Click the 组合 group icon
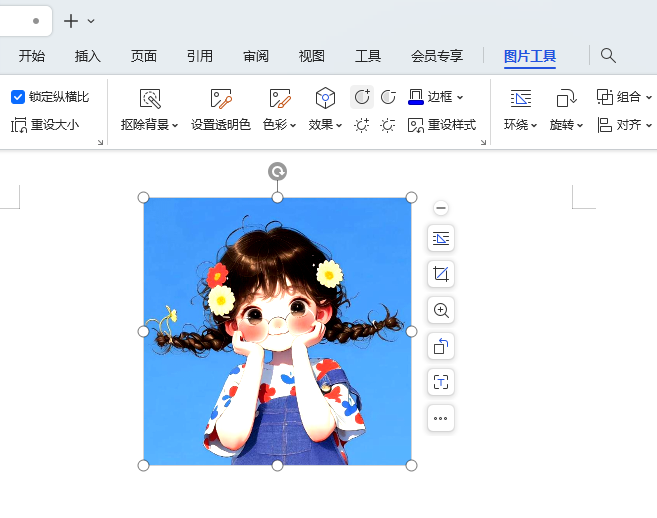The height and width of the screenshot is (518, 657). pyautogui.click(x=605, y=97)
